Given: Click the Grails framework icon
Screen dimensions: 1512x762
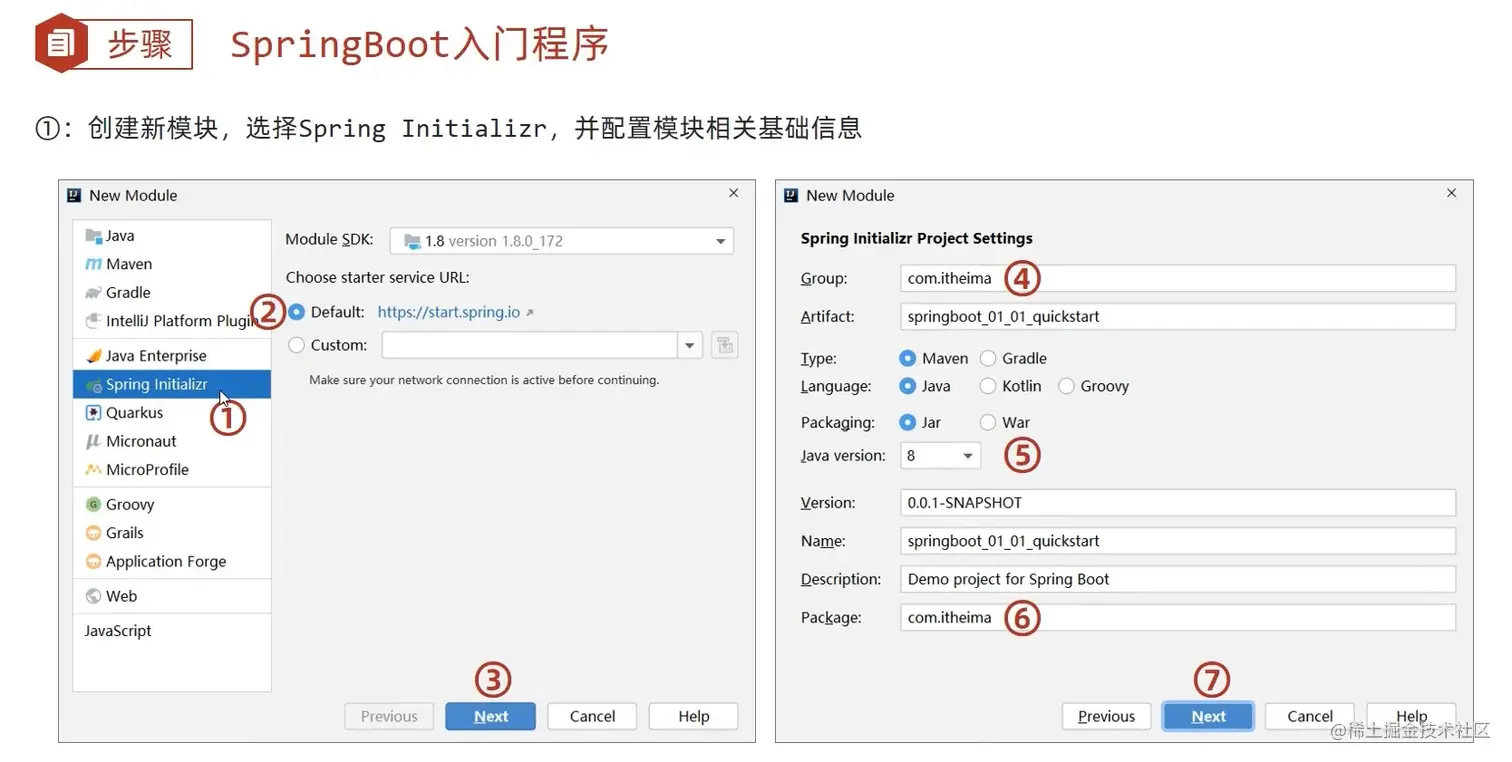Looking at the screenshot, I should [x=94, y=532].
